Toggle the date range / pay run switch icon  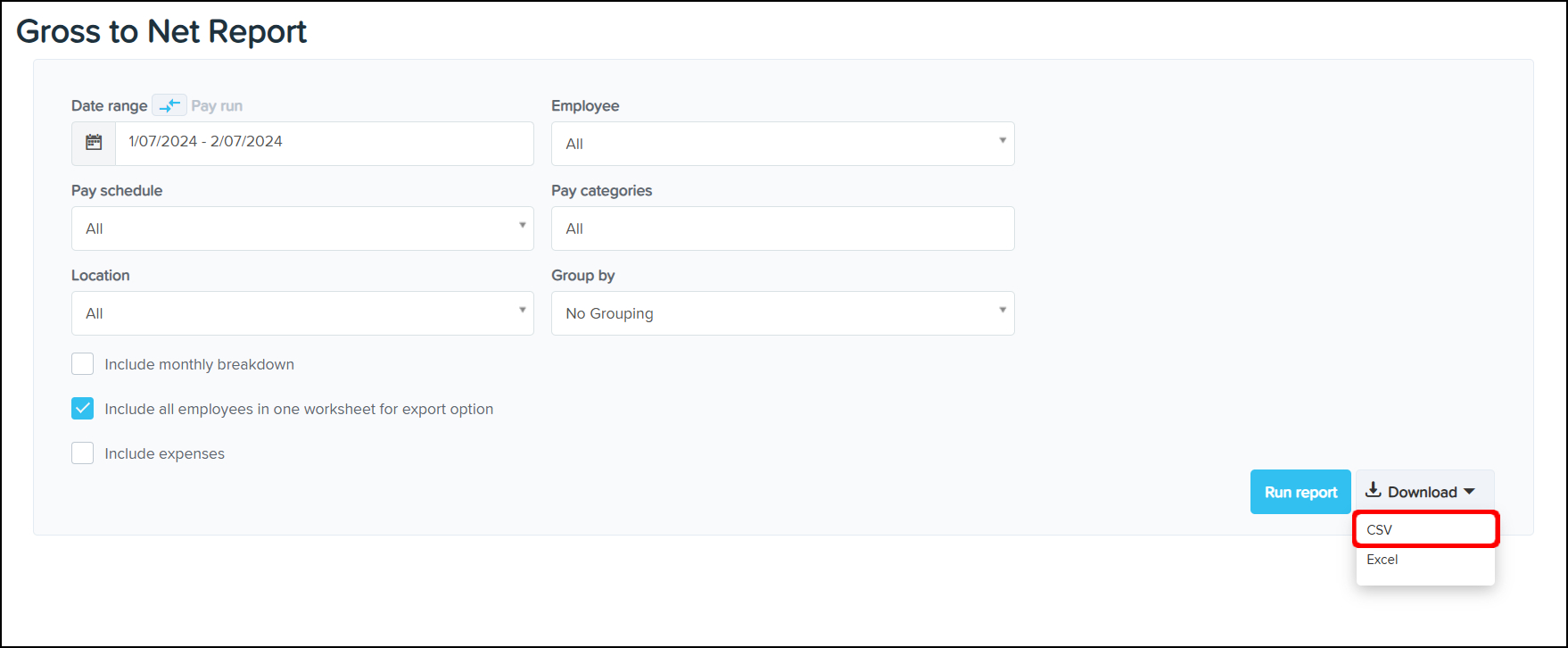pos(169,105)
